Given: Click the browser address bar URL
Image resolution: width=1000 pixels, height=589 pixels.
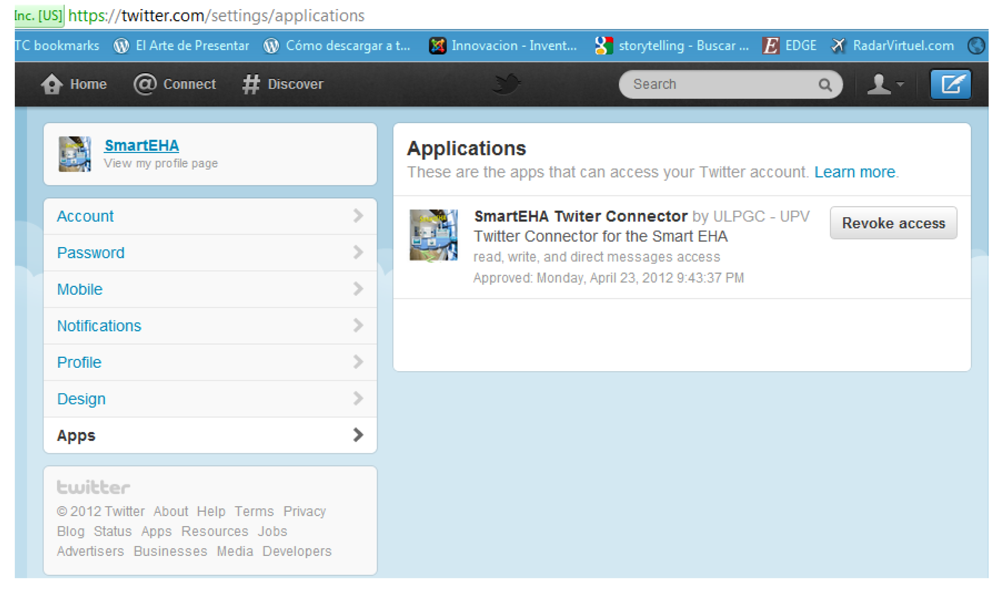Looking at the screenshot, I should click(216, 15).
